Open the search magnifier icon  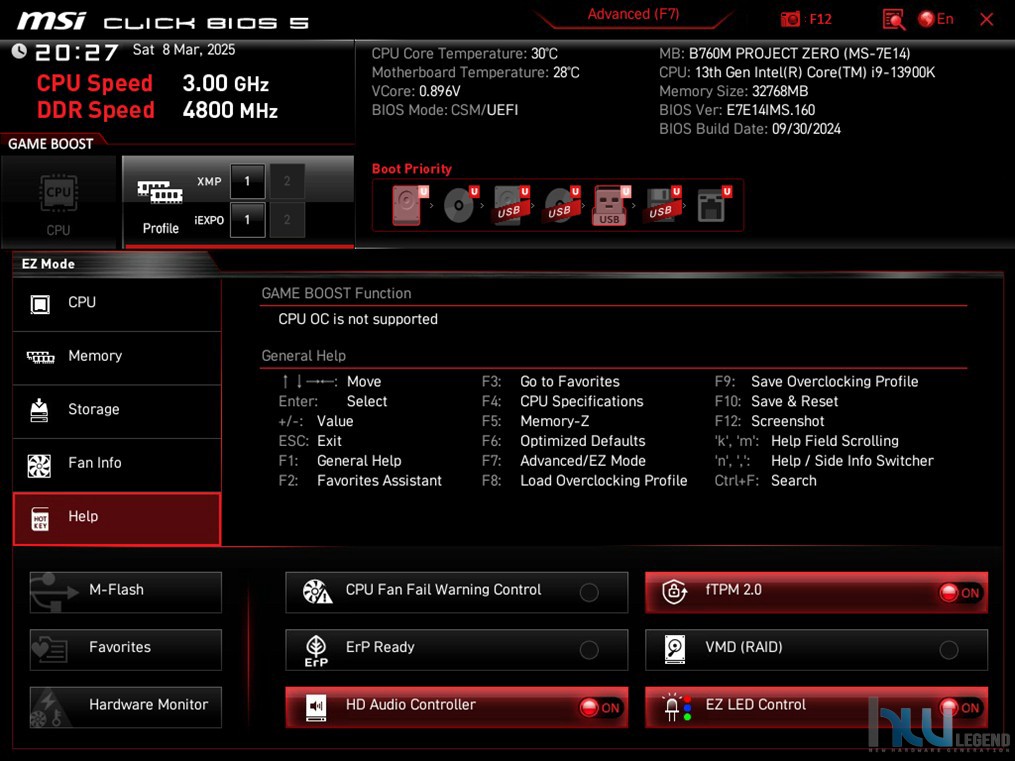pyautogui.click(x=894, y=19)
